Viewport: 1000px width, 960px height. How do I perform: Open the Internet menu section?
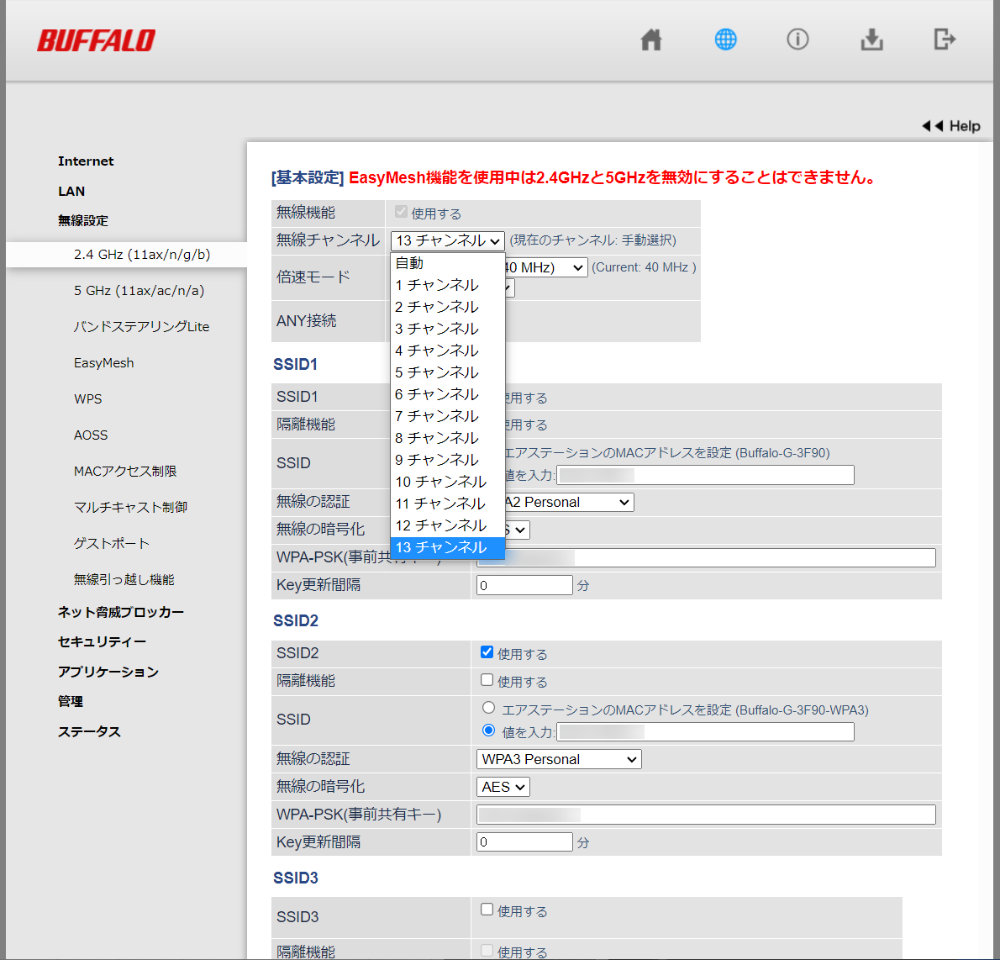point(85,161)
